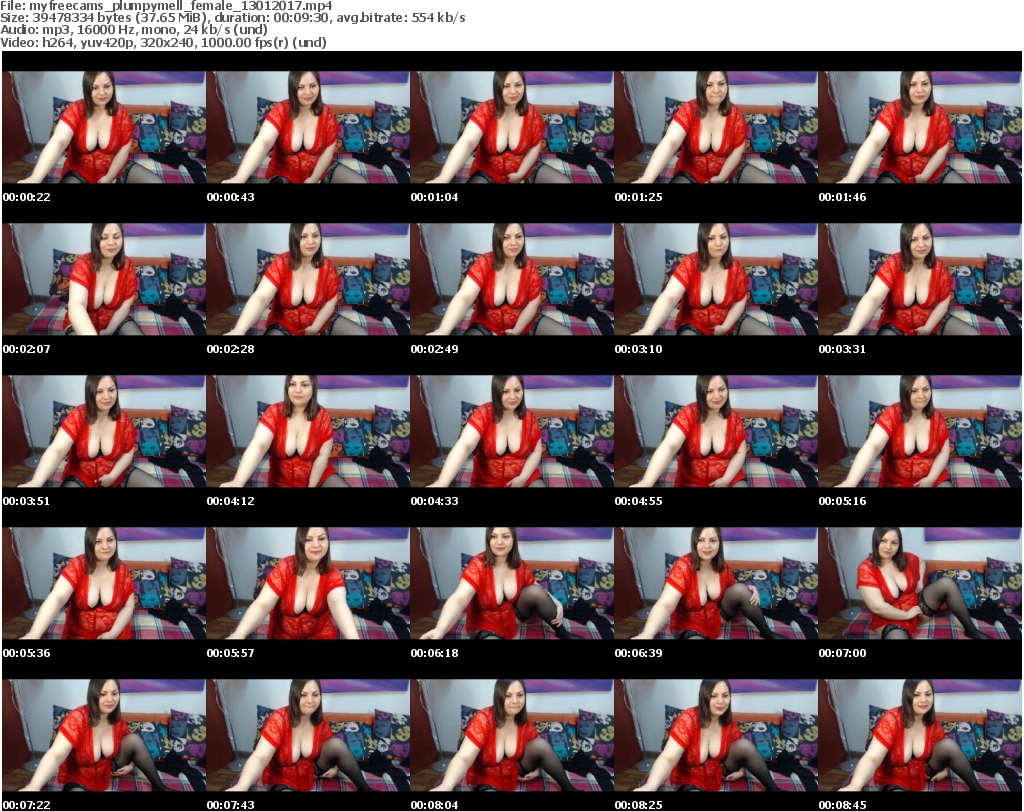Select the thumbnail frame at 00:01:04
Viewport: 1024px width, 811px height.
tap(512, 127)
